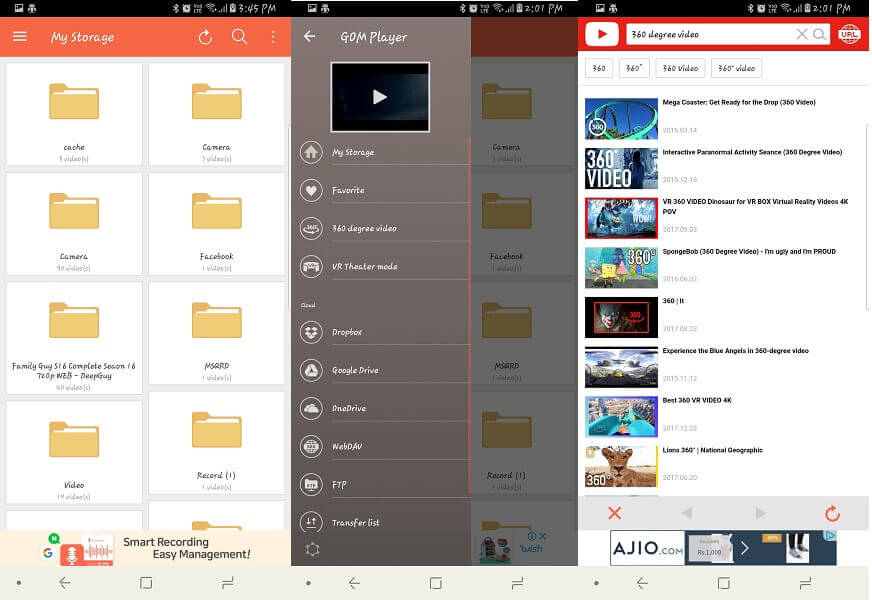872x600 pixels.
Task: Open Transfer list in drawer
Action: pos(384,522)
